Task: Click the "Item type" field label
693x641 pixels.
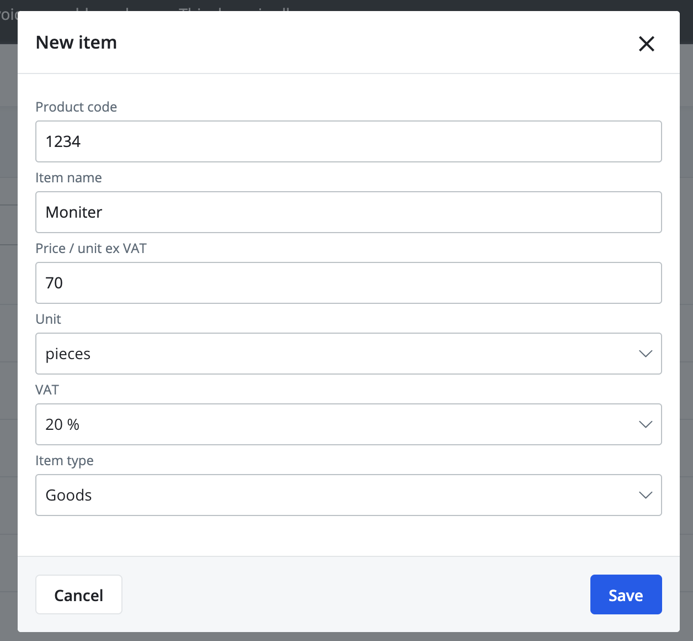Action: (x=64, y=461)
